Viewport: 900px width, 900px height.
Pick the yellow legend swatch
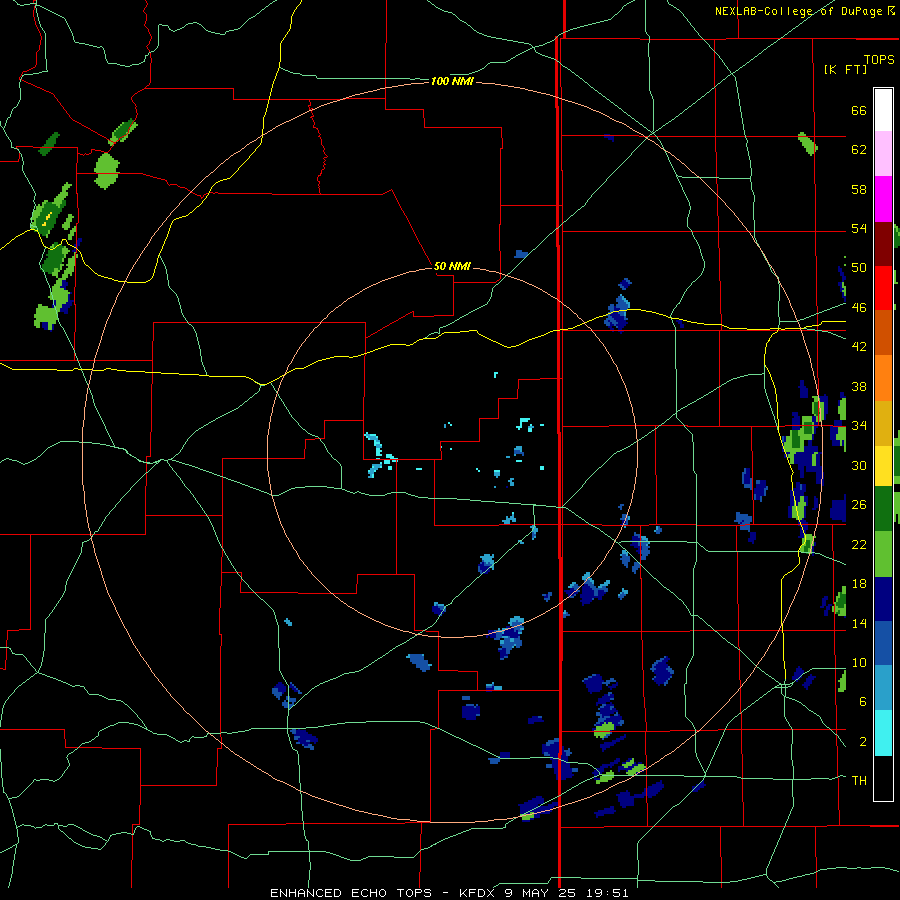883,465
